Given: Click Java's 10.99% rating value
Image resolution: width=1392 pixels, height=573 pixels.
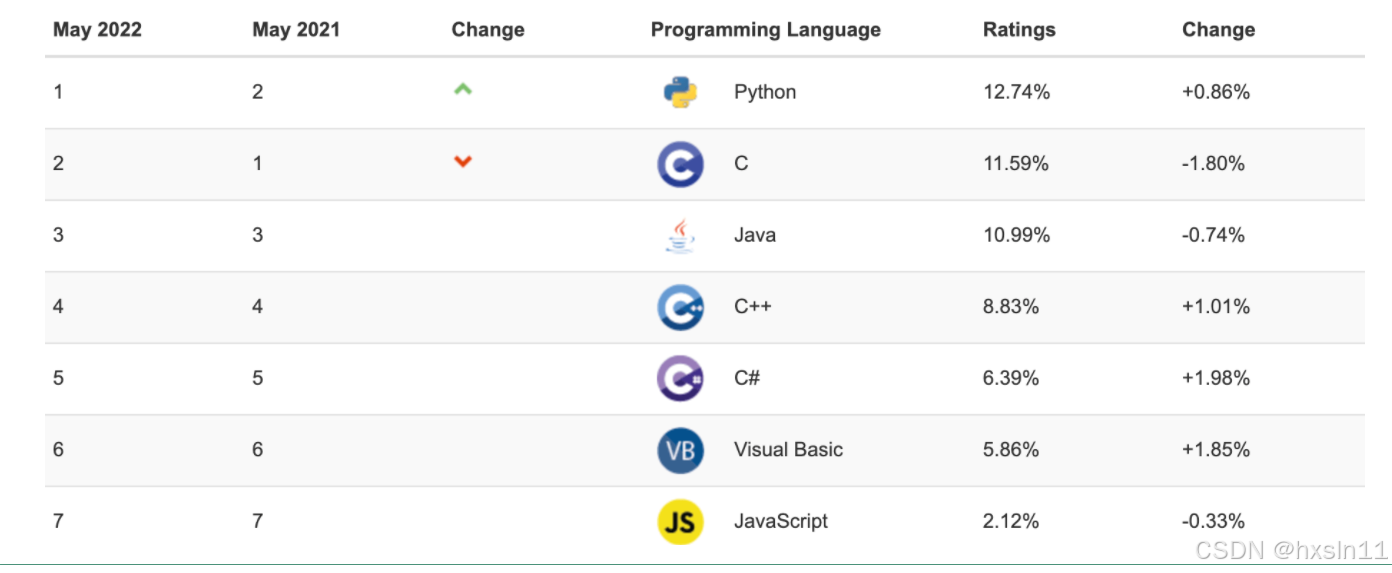Looking at the screenshot, I should tap(1017, 236).
